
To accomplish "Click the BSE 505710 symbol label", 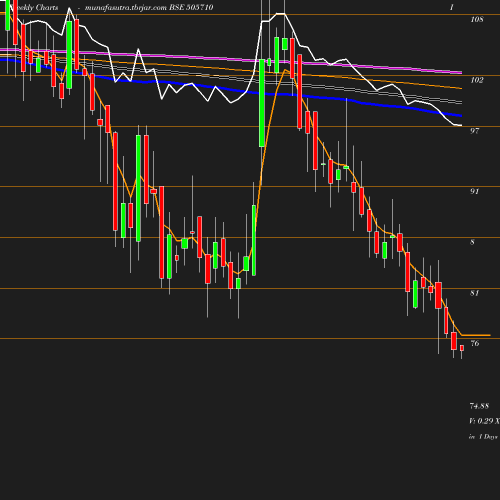I will coord(191,8).
